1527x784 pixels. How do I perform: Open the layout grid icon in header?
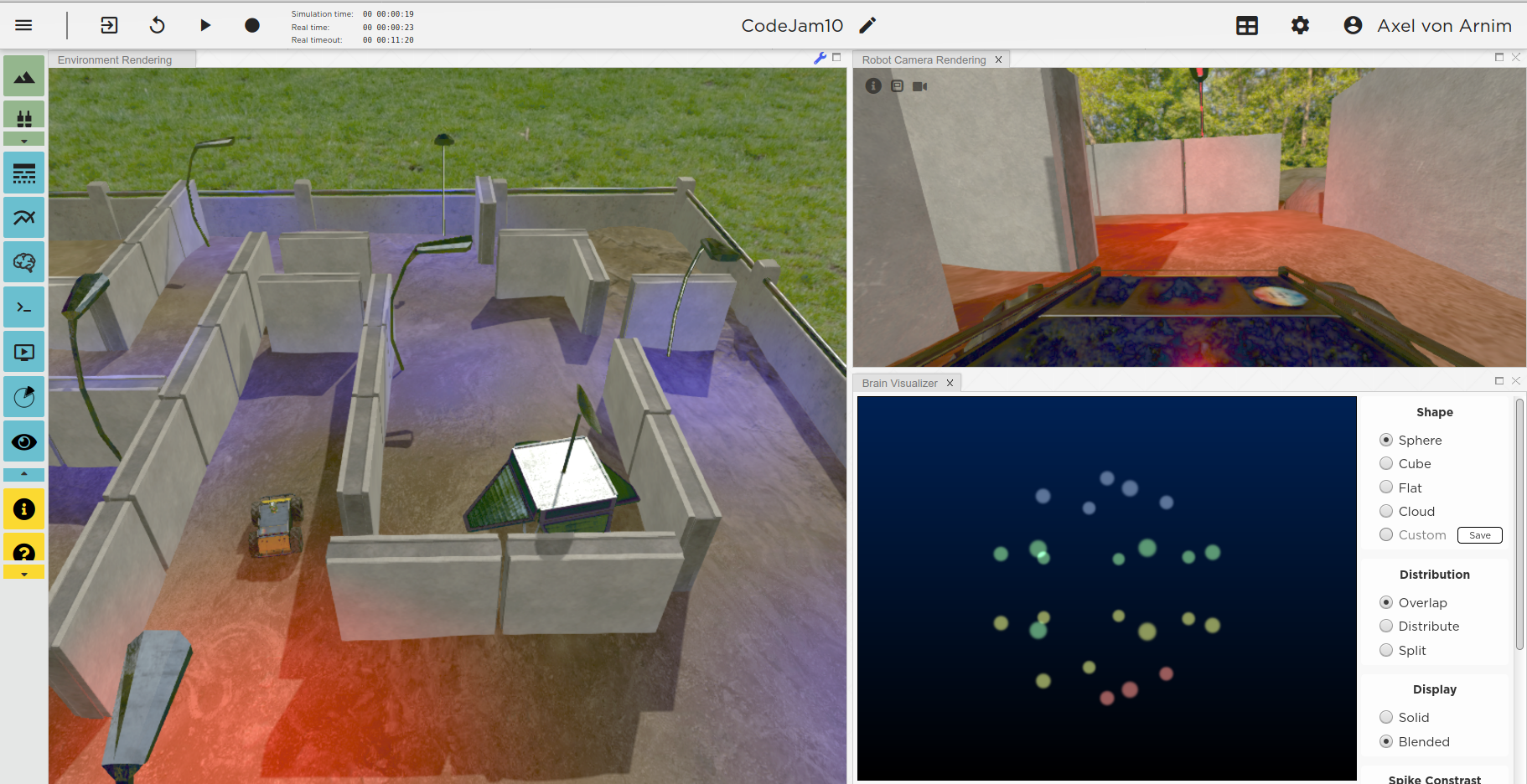(1246, 26)
